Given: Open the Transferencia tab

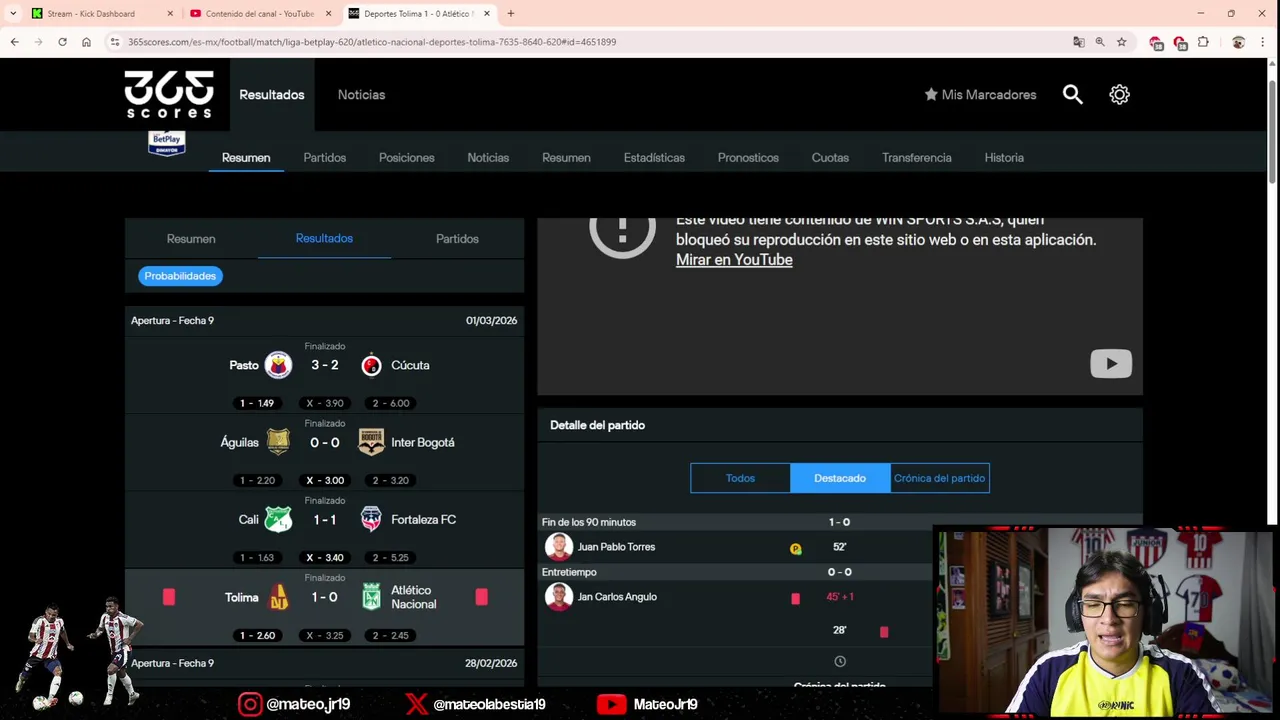Looking at the screenshot, I should pyautogui.click(x=917, y=157).
